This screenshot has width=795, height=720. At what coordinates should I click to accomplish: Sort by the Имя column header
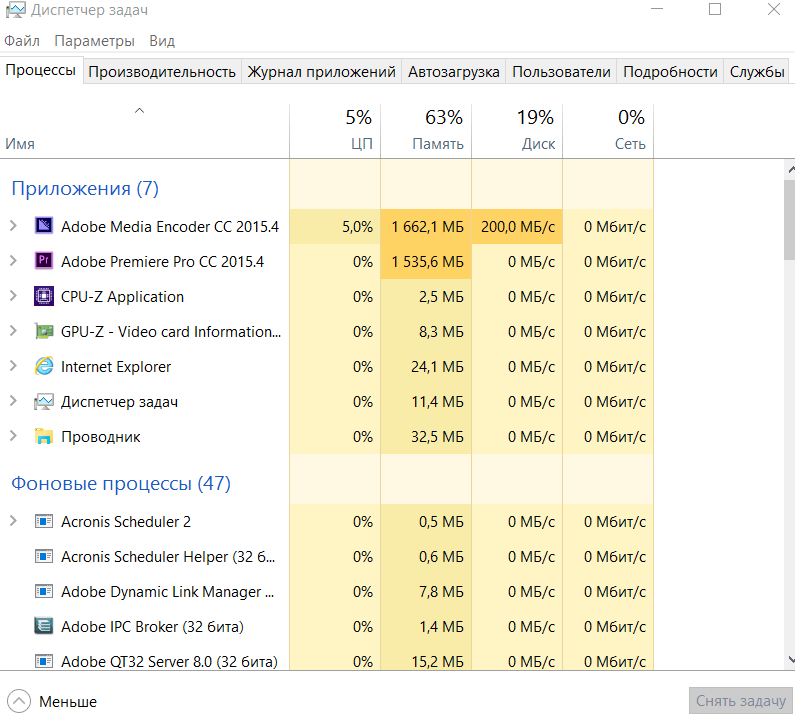[x=144, y=131]
